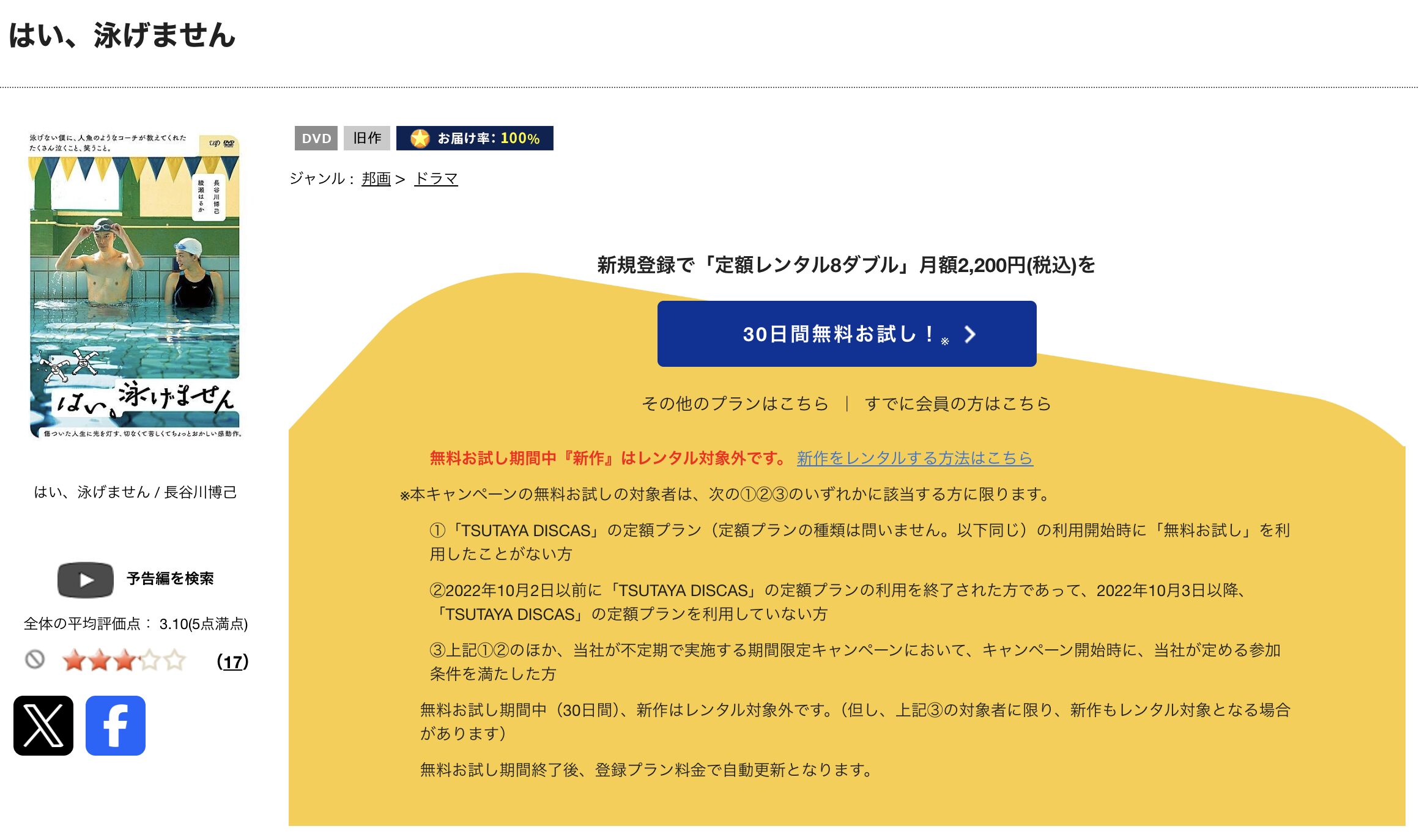Click the 新規登録で定額レンタル8ダブル heading

(847, 265)
